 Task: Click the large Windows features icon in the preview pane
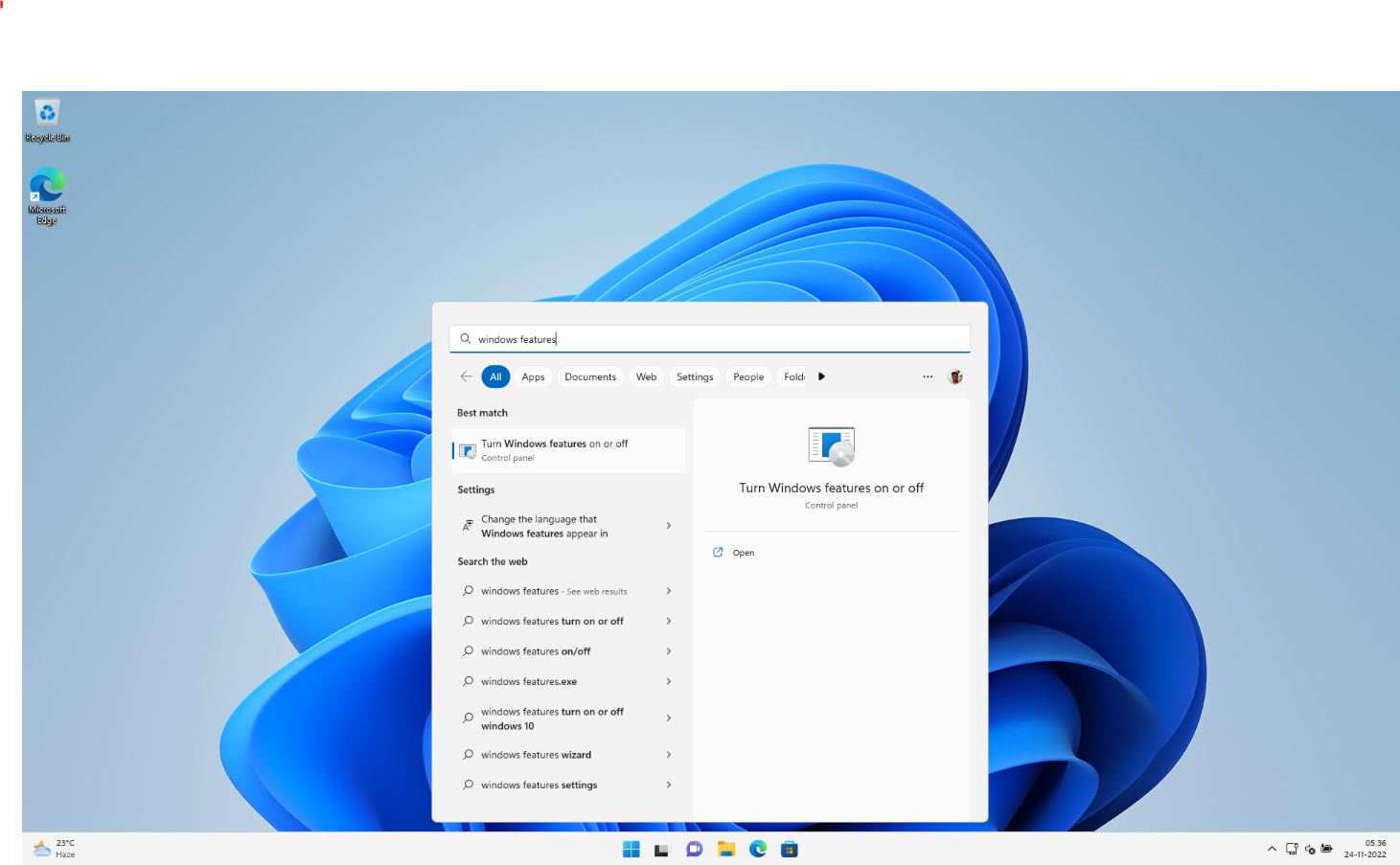click(x=832, y=446)
